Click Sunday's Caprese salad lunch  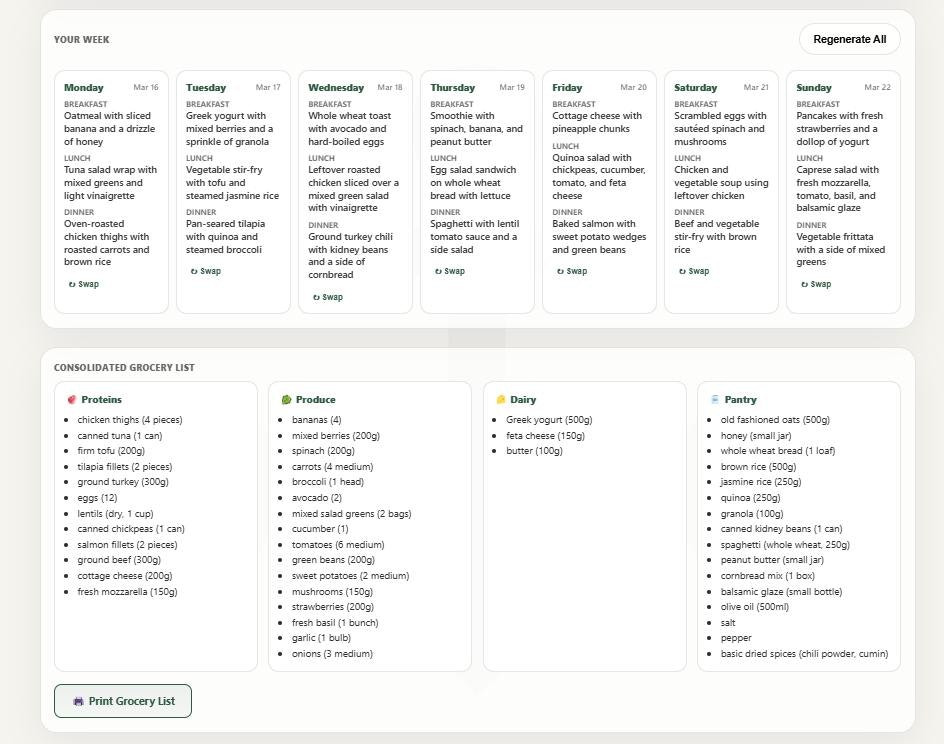point(837,189)
